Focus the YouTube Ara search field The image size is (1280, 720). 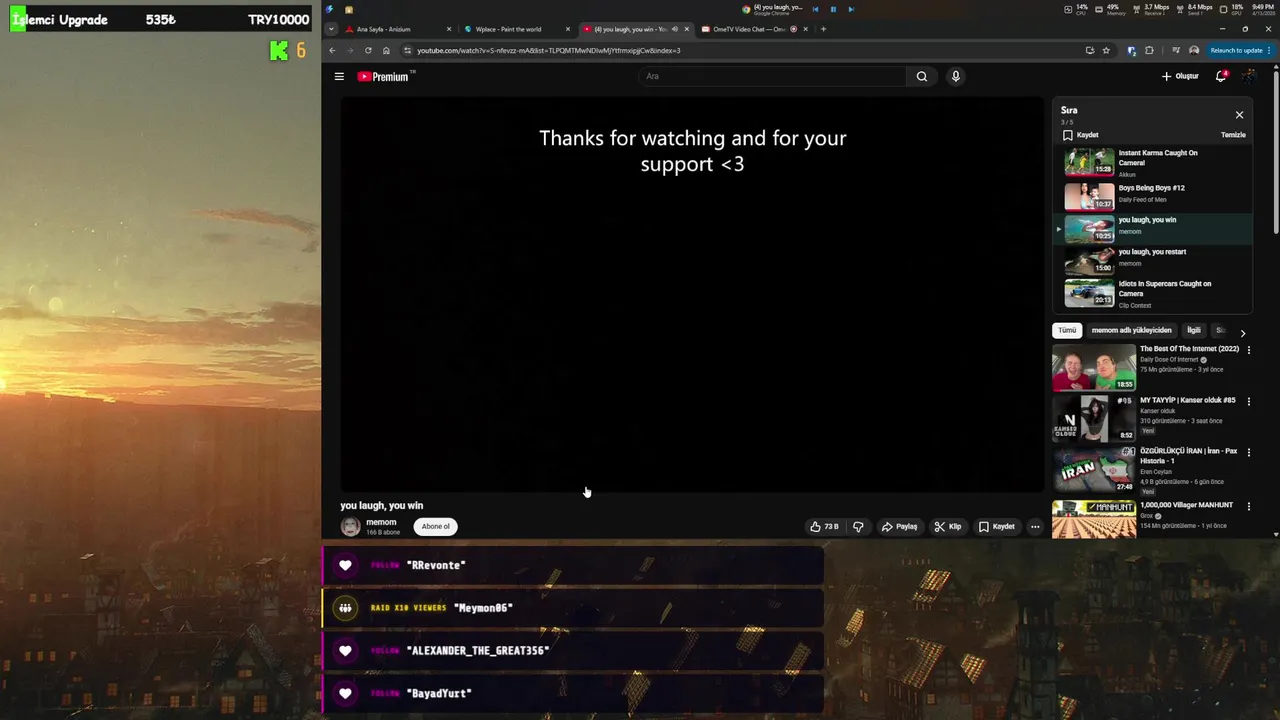pos(772,76)
